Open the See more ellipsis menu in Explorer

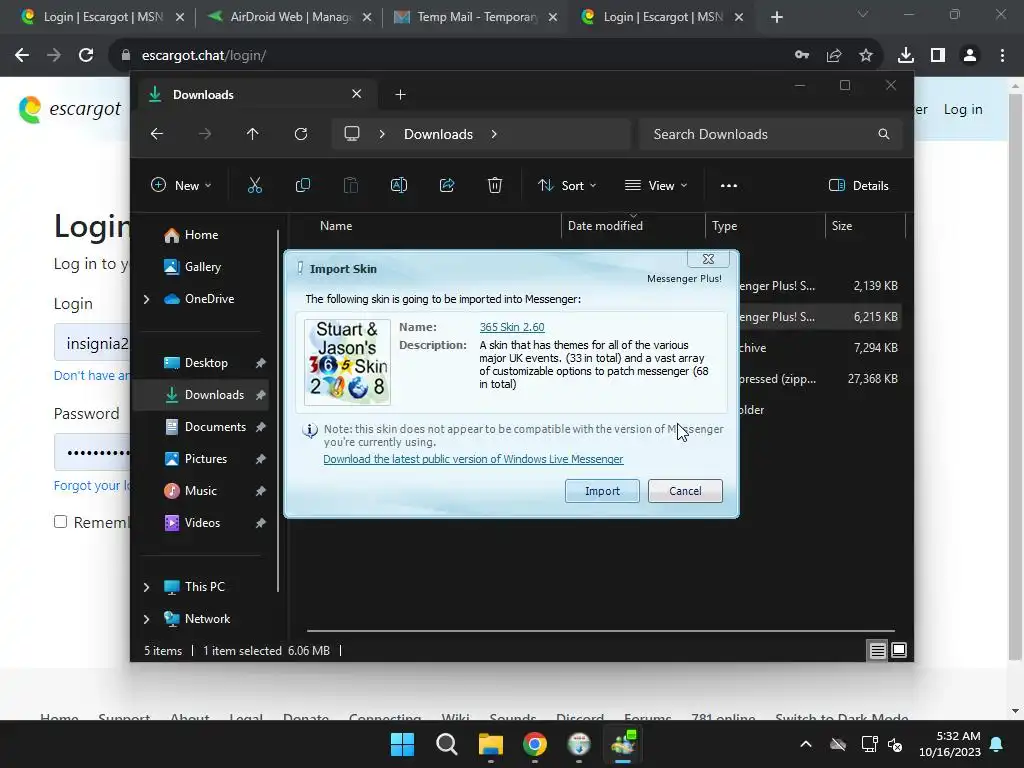(x=729, y=185)
